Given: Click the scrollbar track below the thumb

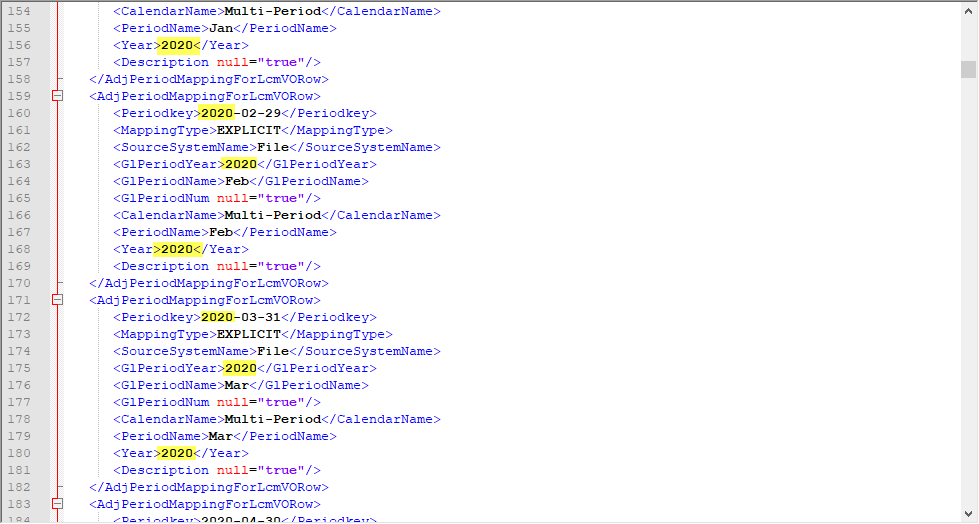Looking at the screenshot, I should coord(968,300).
